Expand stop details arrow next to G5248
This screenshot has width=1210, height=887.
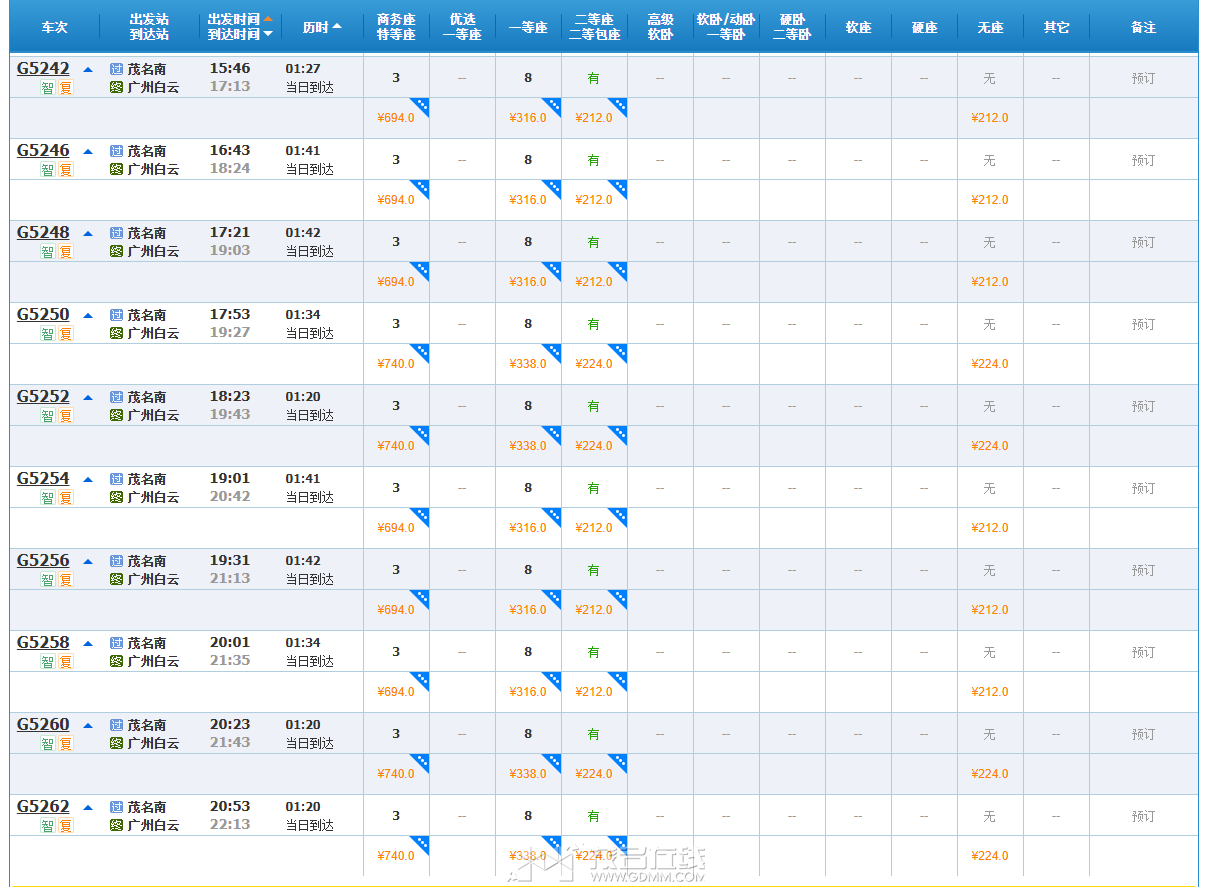(88, 233)
